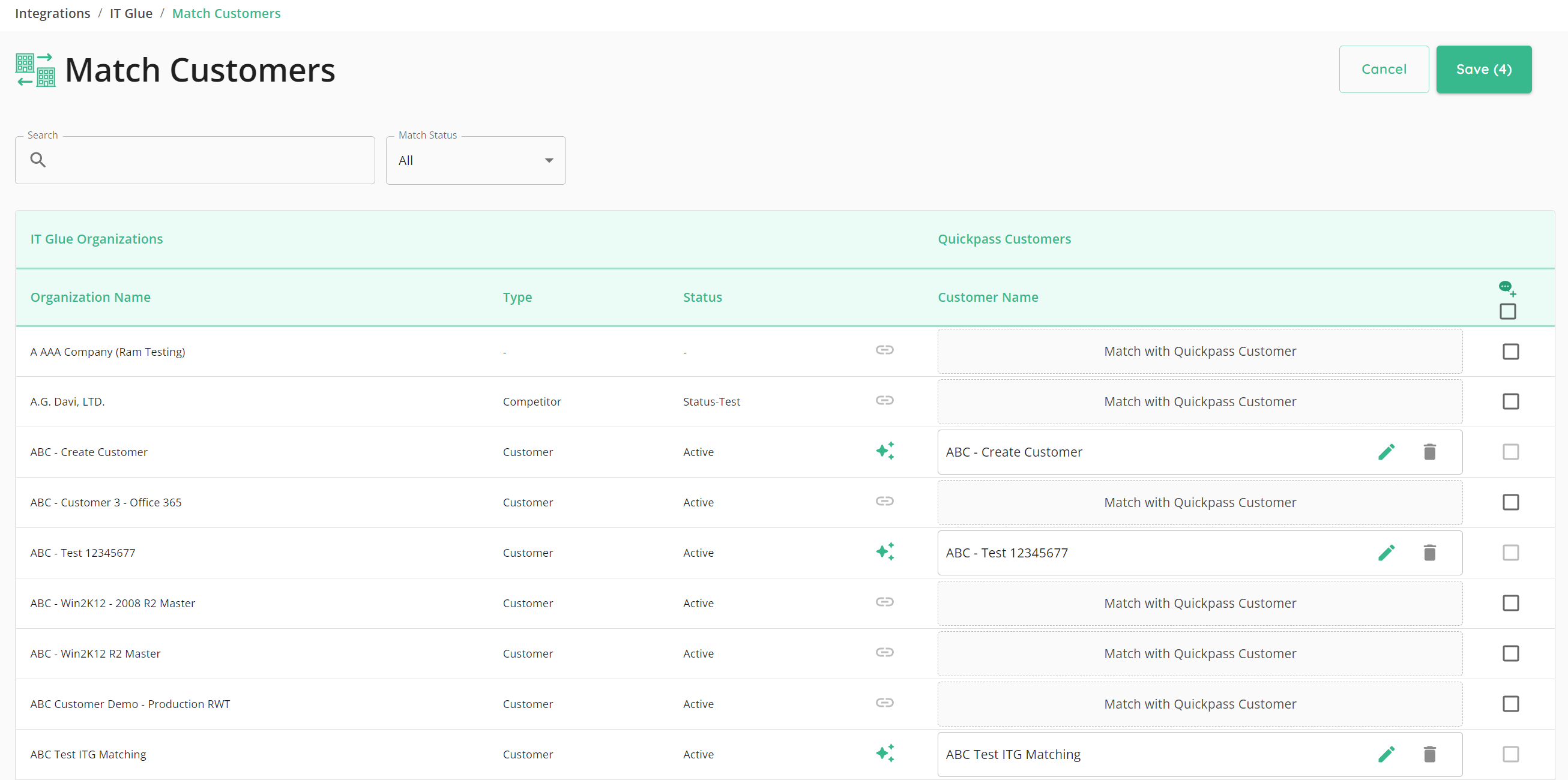Click organization name A.G. Davi, LTD.
The height and width of the screenshot is (780, 1568).
click(68, 401)
